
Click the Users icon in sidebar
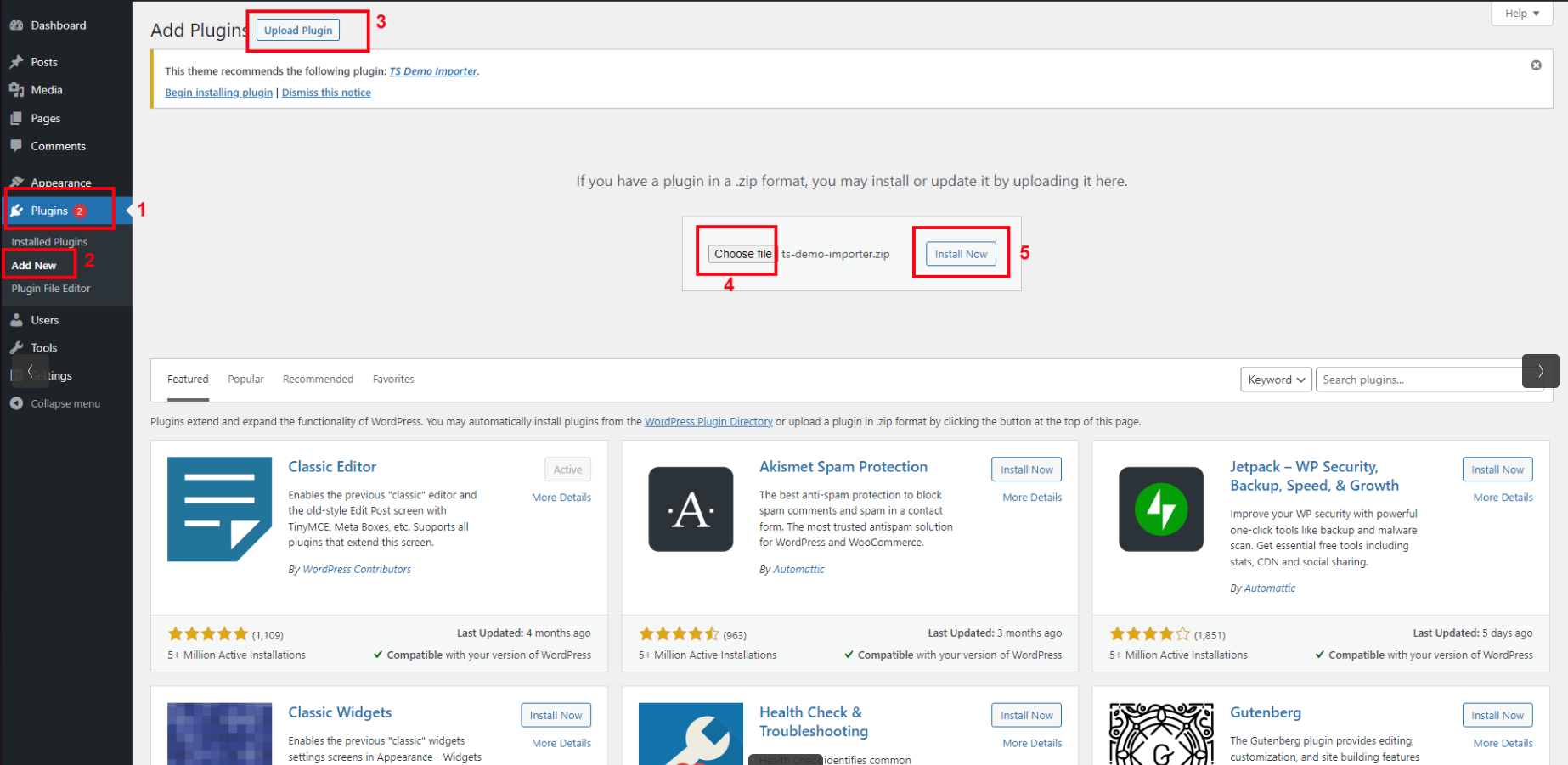pyautogui.click(x=16, y=320)
